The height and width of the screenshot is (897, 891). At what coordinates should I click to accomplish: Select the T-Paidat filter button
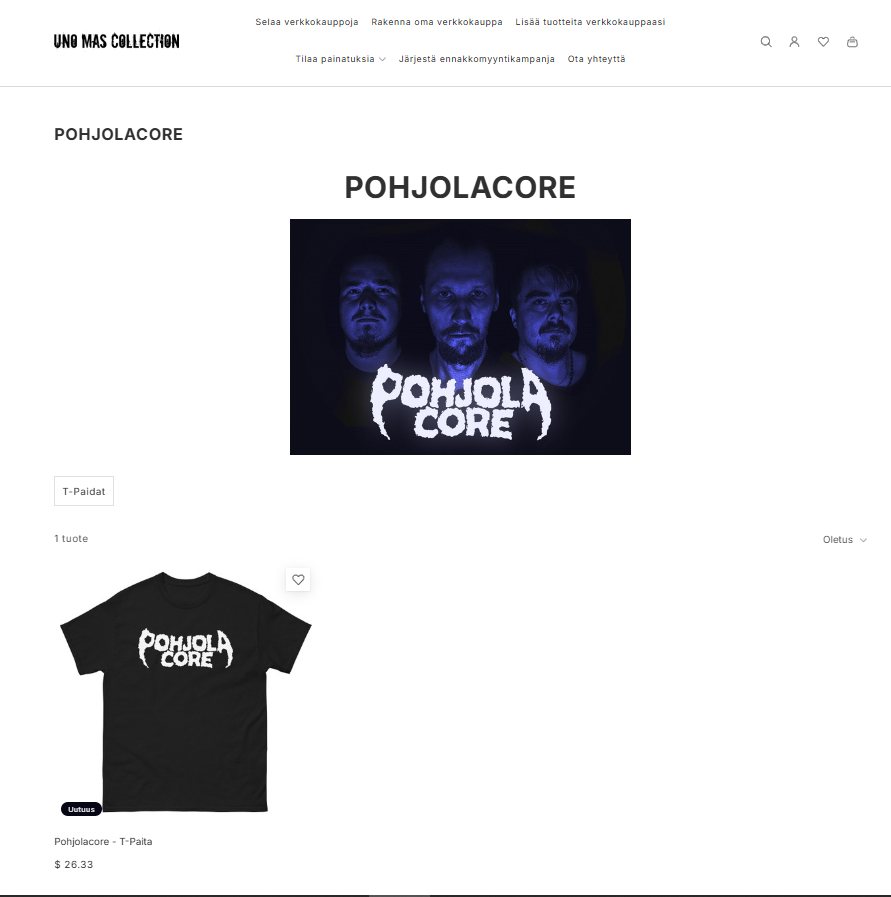[84, 491]
